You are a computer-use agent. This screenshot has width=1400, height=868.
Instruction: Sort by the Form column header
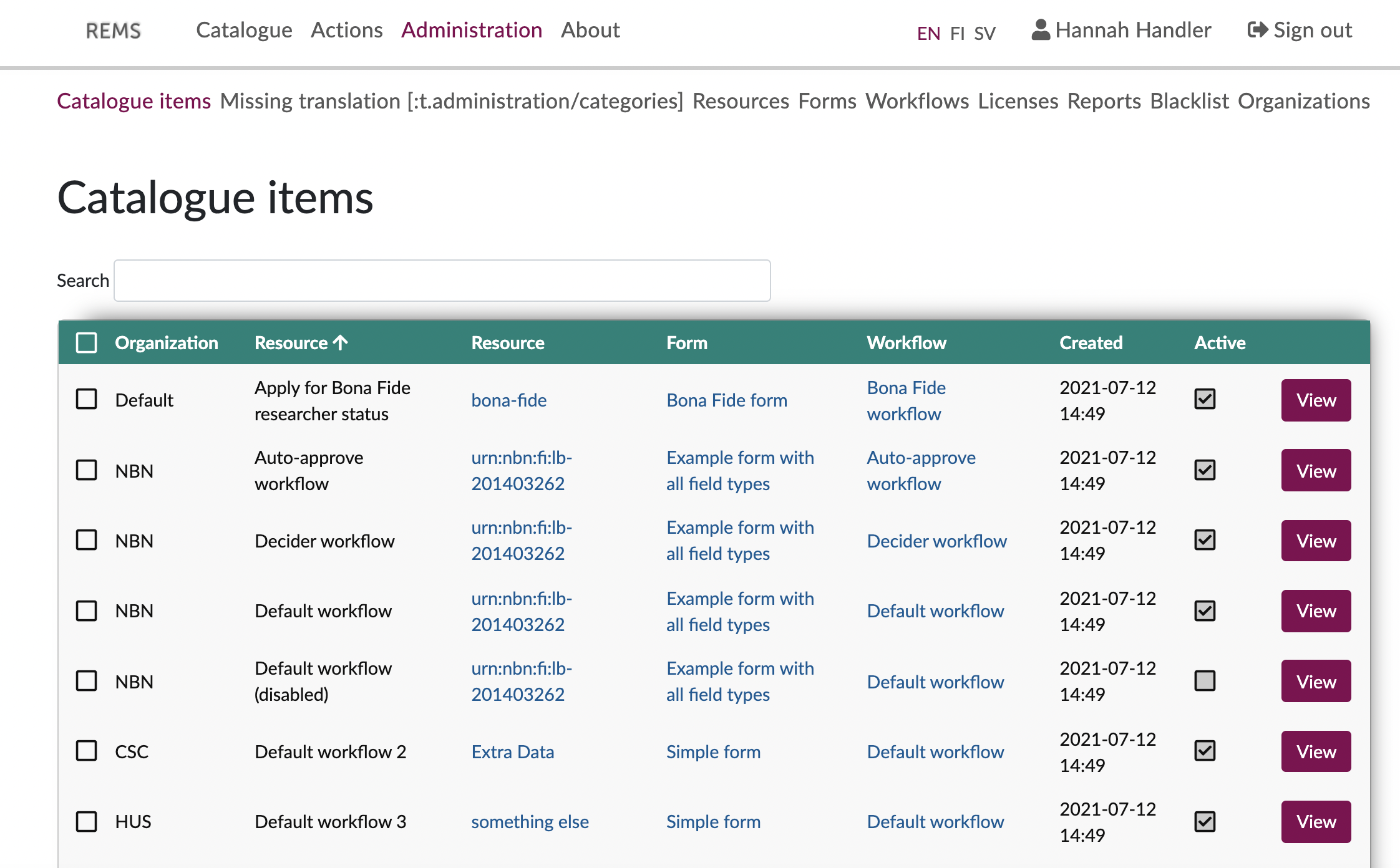pyautogui.click(x=687, y=342)
